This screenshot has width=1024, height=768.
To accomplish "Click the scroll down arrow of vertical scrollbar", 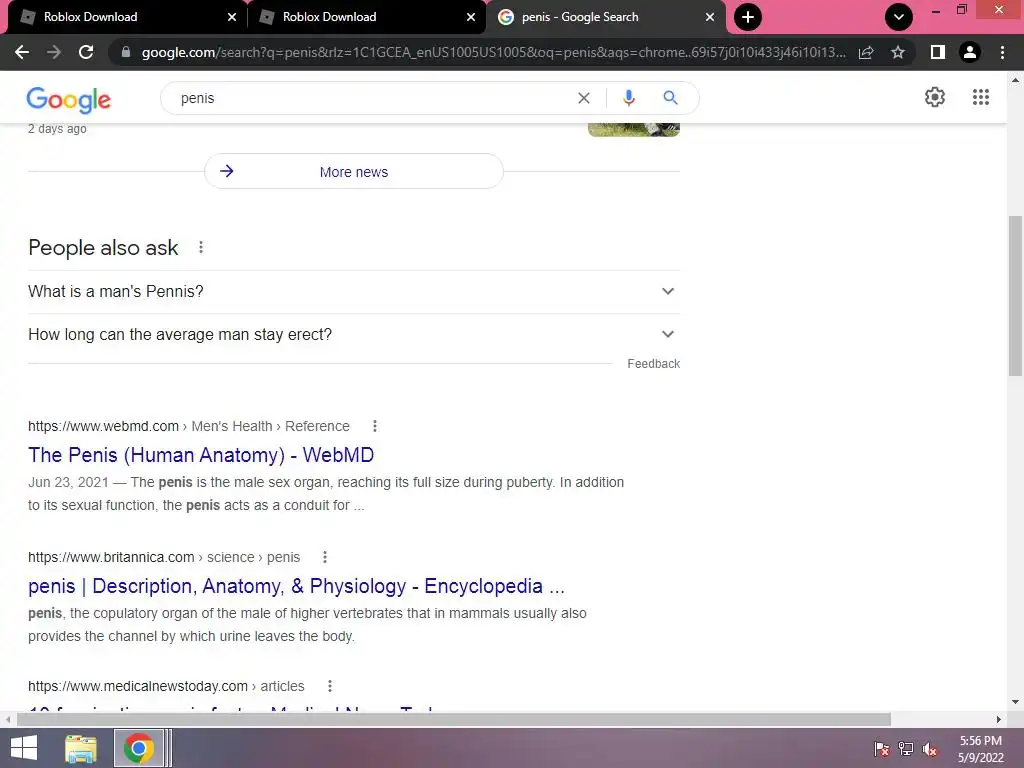I will click(x=1015, y=702).
